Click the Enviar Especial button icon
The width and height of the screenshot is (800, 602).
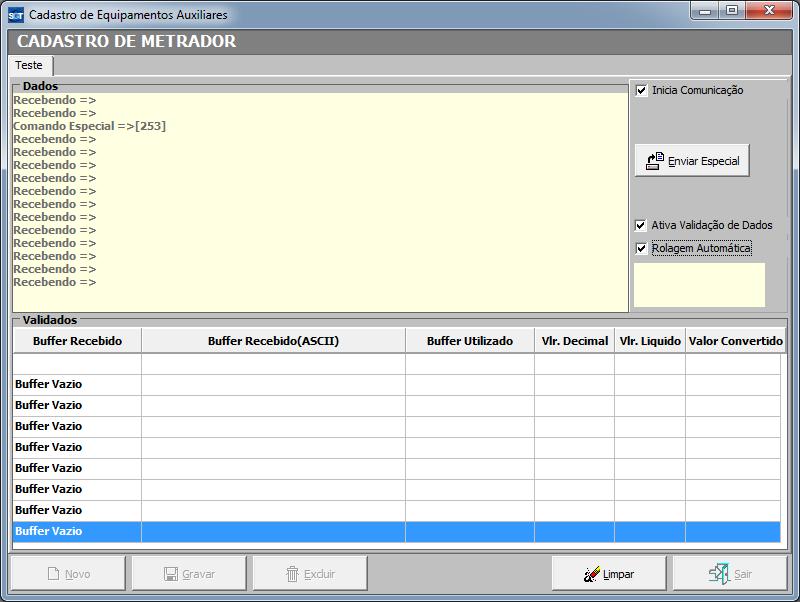(654, 160)
